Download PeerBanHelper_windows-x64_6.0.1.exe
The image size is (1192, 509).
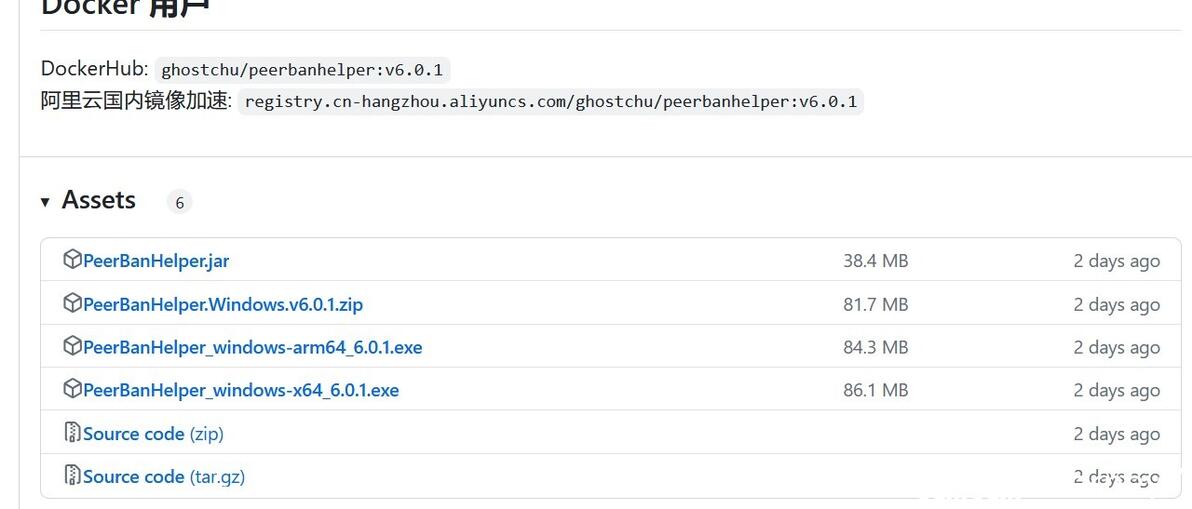(x=240, y=390)
